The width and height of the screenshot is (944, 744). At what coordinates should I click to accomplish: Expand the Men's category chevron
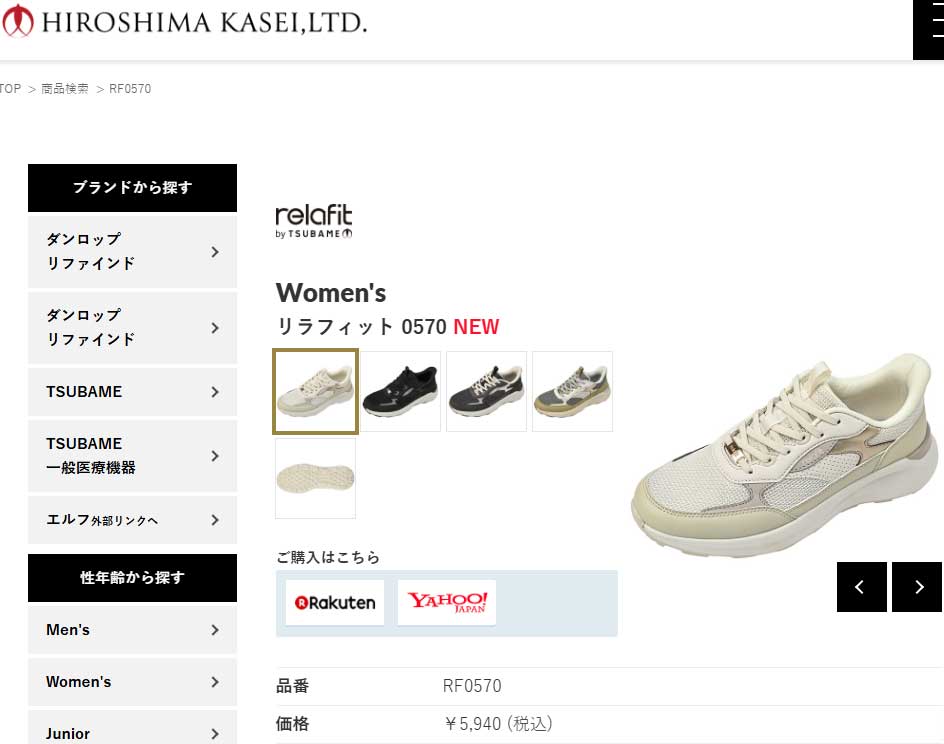215,630
